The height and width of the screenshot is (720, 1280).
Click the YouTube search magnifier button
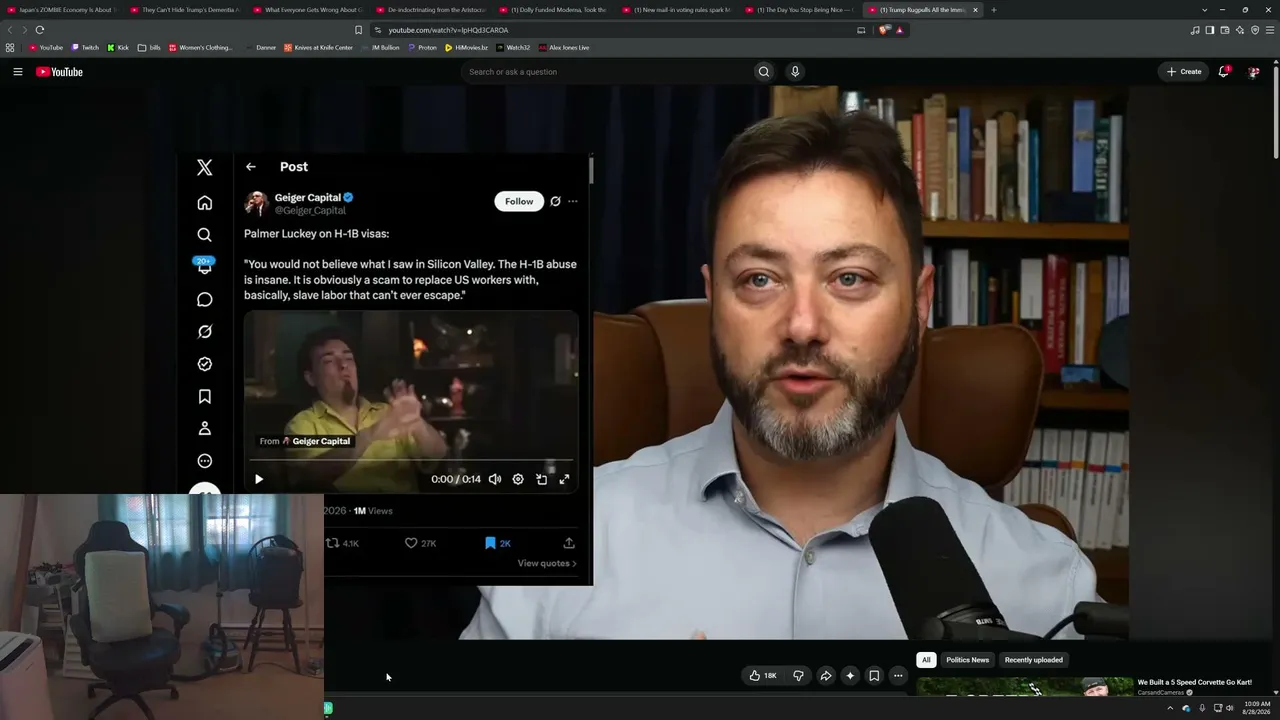pos(764,72)
